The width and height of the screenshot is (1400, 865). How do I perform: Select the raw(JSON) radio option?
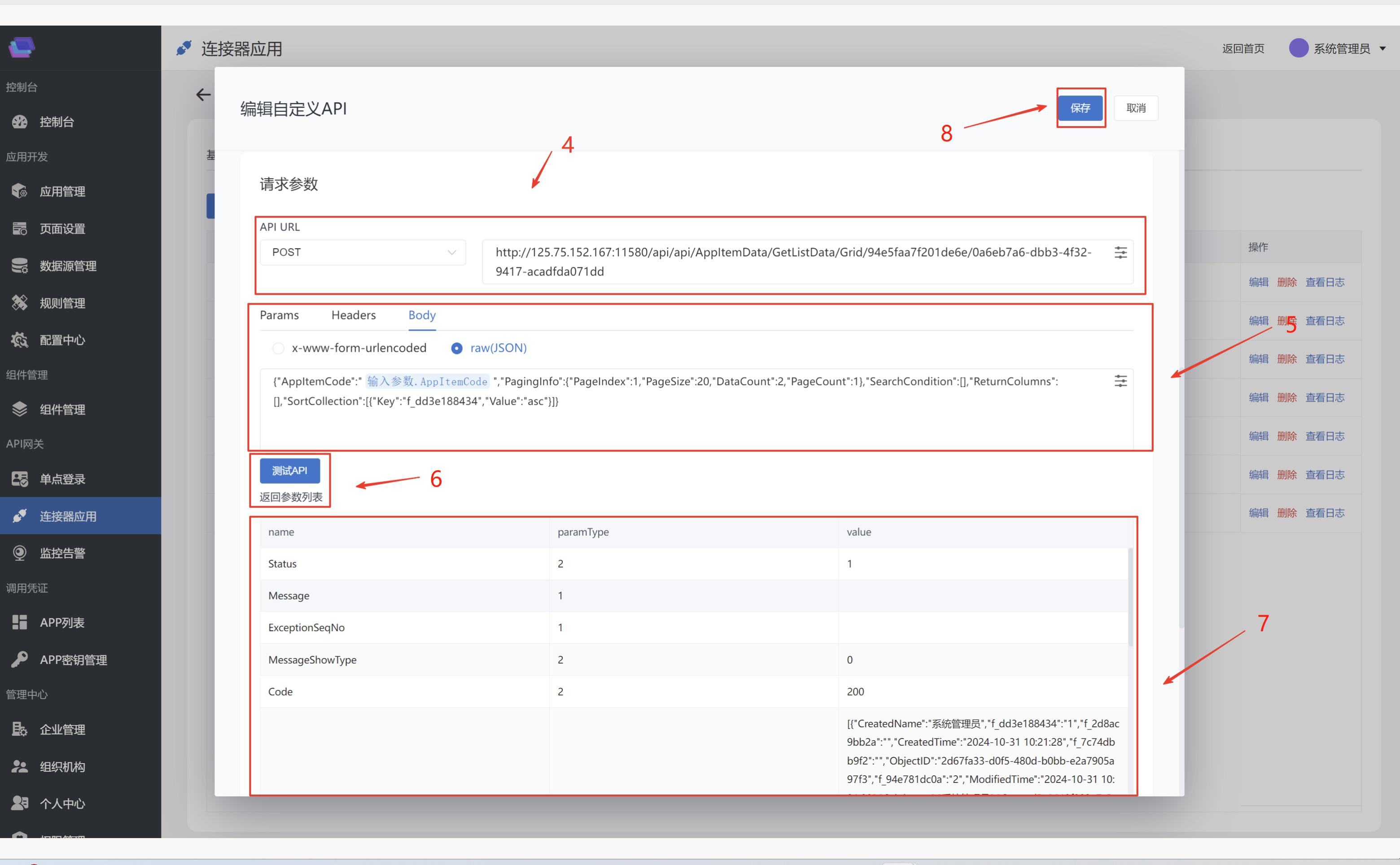coord(456,348)
